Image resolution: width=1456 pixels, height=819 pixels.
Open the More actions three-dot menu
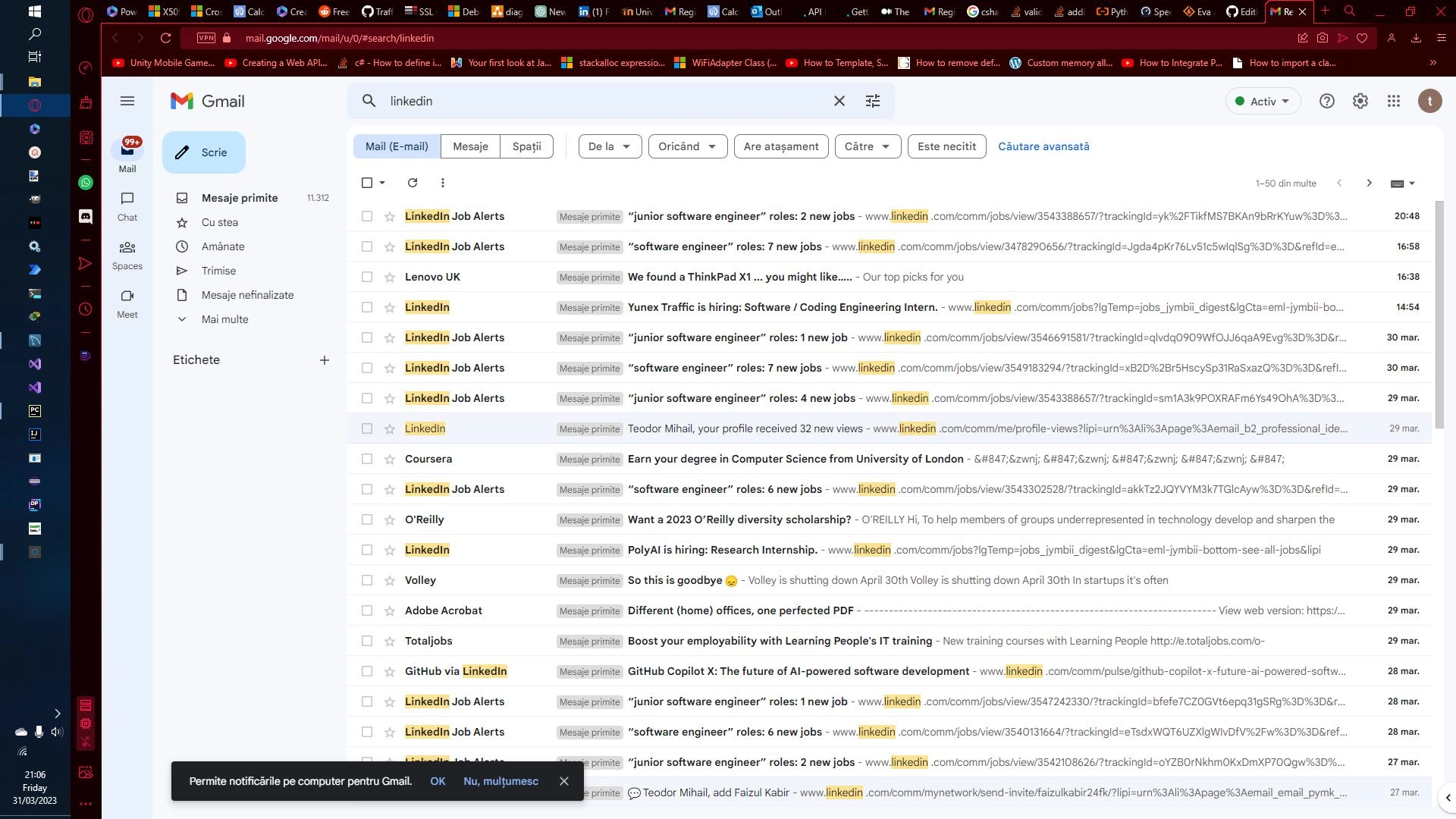click(x=443, y=183)
